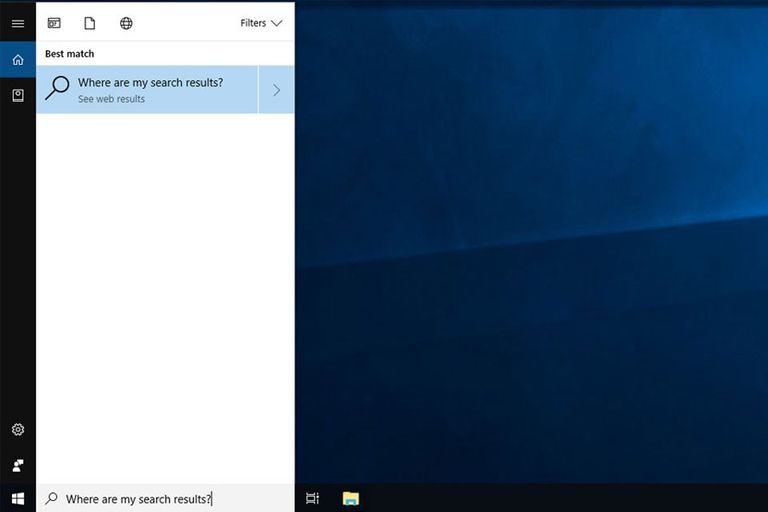
Task: Expand the Cortana hamburger menu
Action: click(18, 24)
